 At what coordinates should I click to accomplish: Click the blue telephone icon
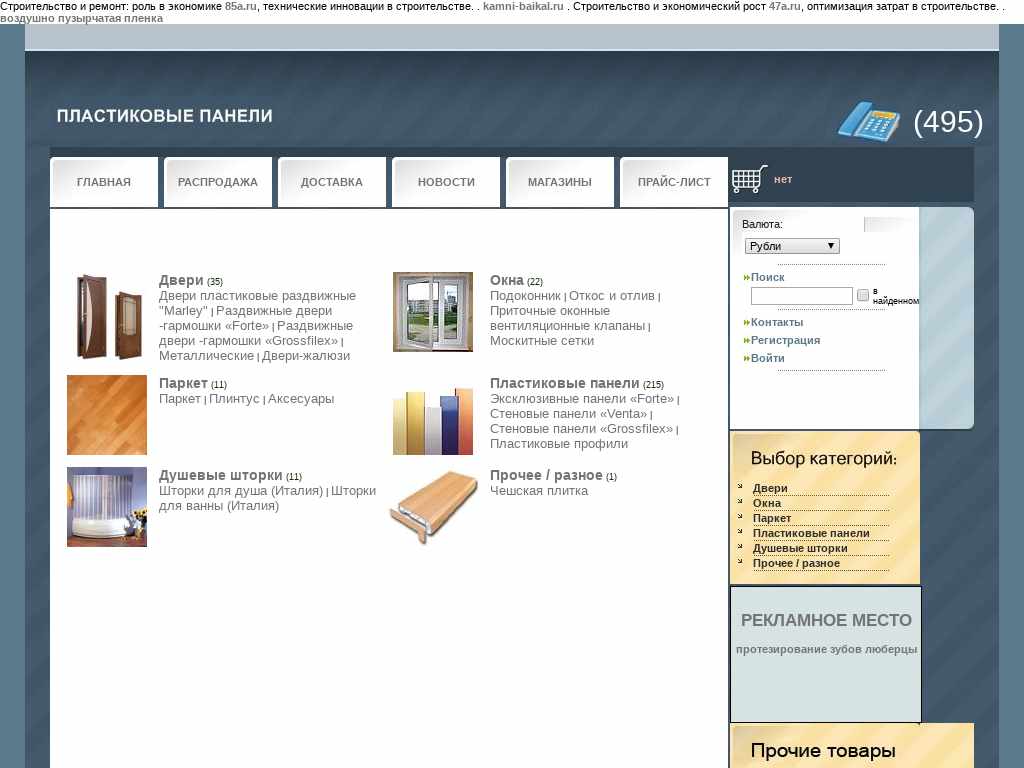pos(868,121)
